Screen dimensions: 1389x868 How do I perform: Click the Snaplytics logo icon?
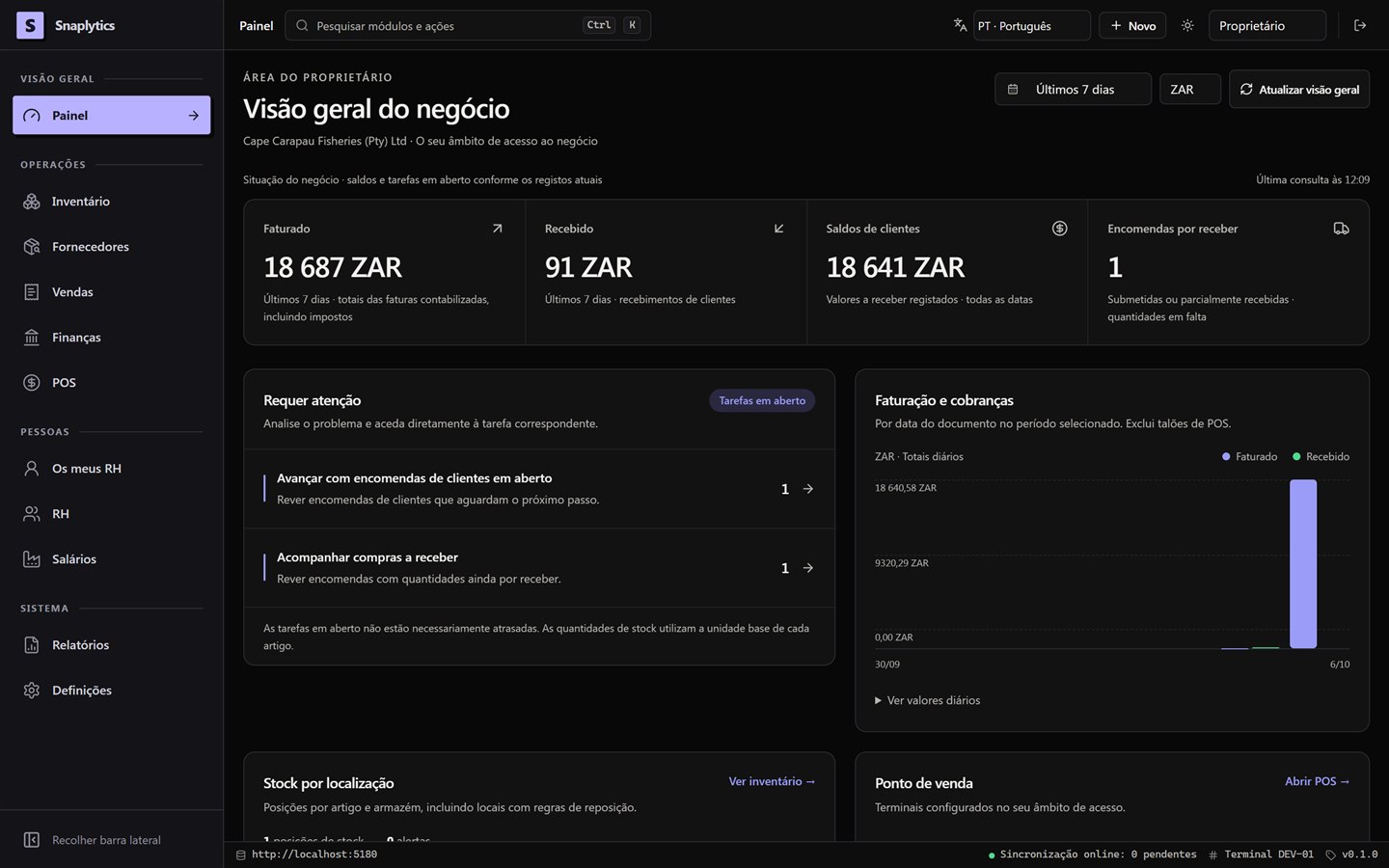click(30, 25)
